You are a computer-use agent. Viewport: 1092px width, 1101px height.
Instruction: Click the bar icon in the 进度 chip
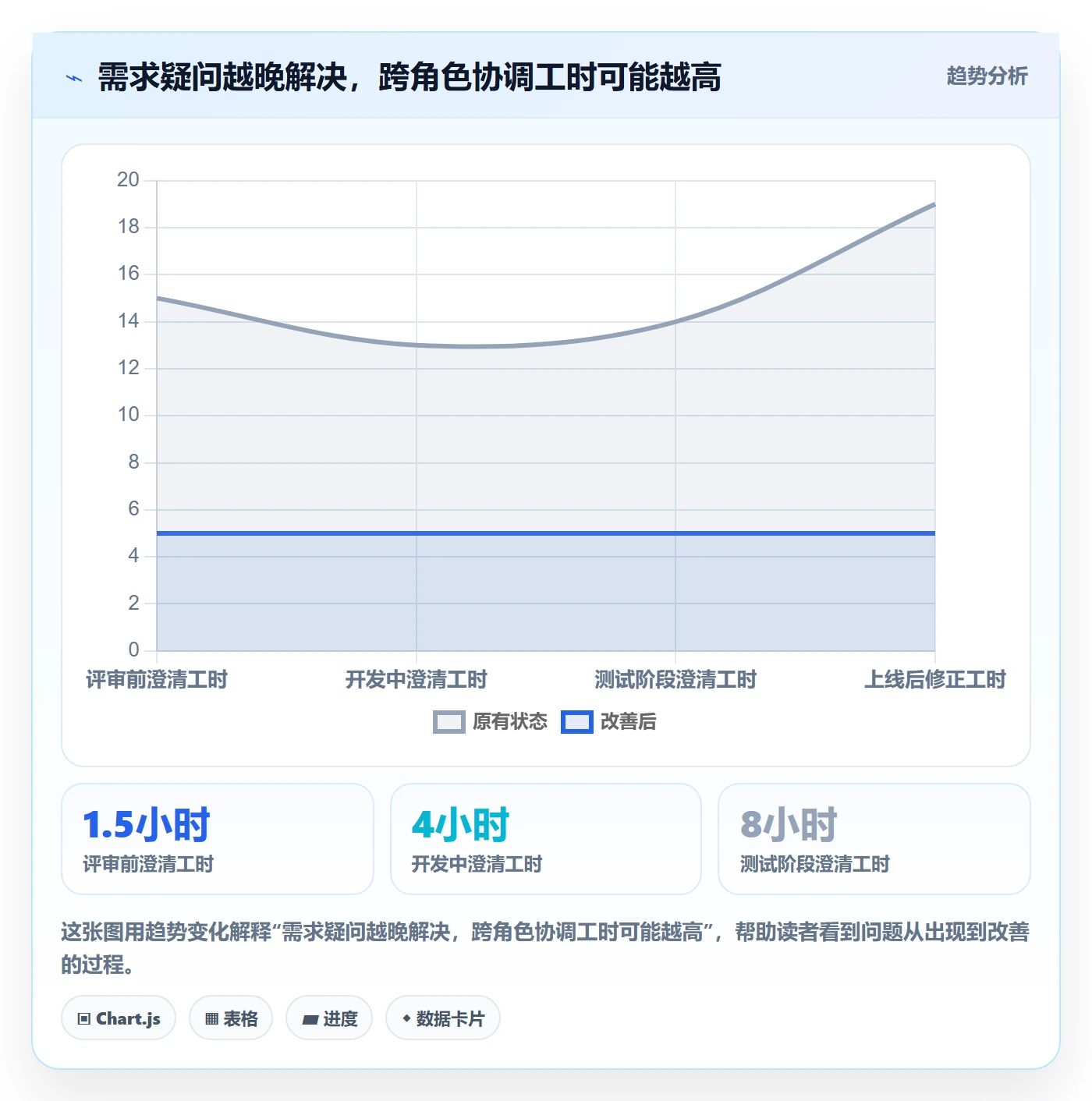click(x=310, y=1019)
